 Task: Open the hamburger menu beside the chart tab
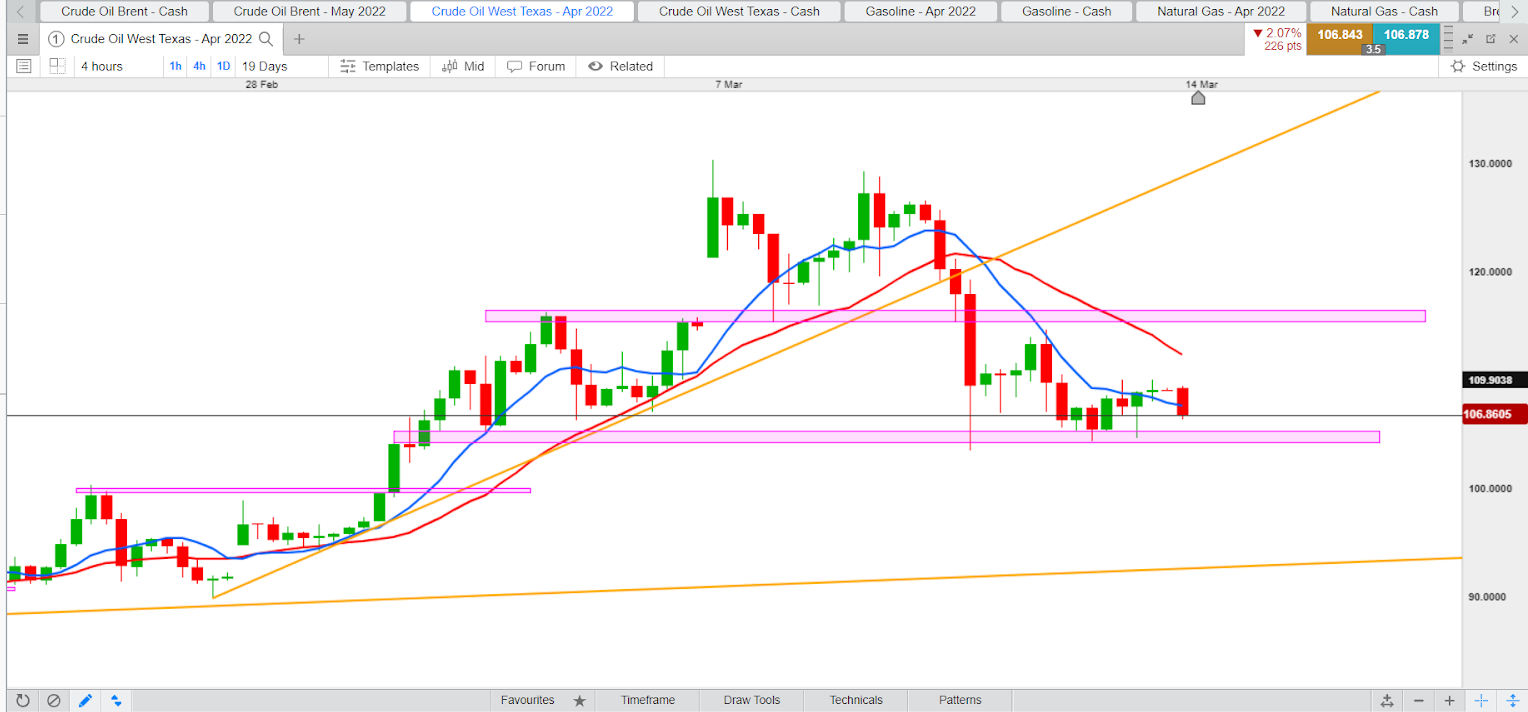[23, 39]
